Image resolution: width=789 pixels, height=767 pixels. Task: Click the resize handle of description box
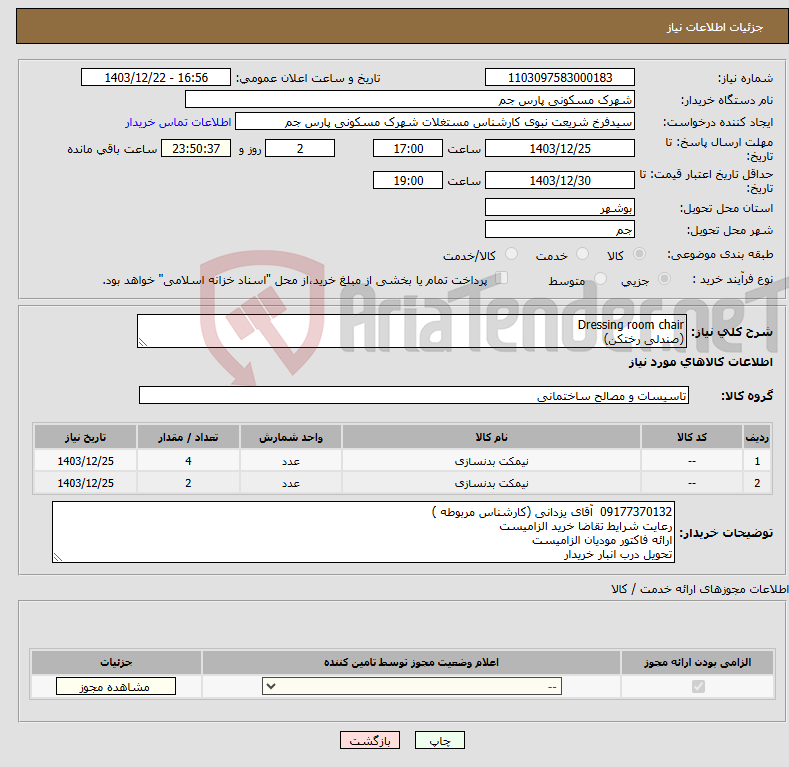pyautogui.click(x=143, y=342)
